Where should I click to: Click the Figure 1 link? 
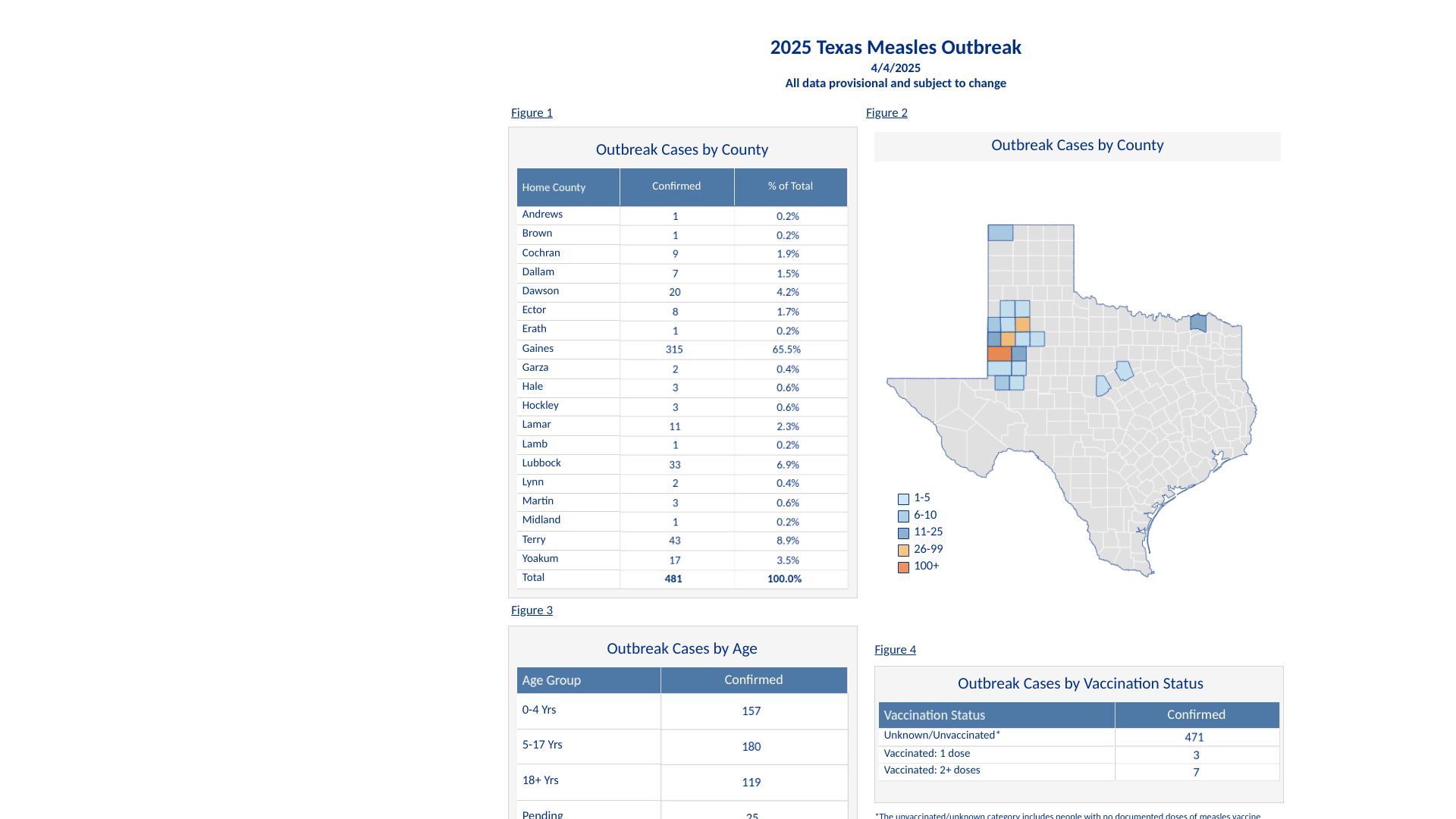pyautogui.click(x=532, y=113)
